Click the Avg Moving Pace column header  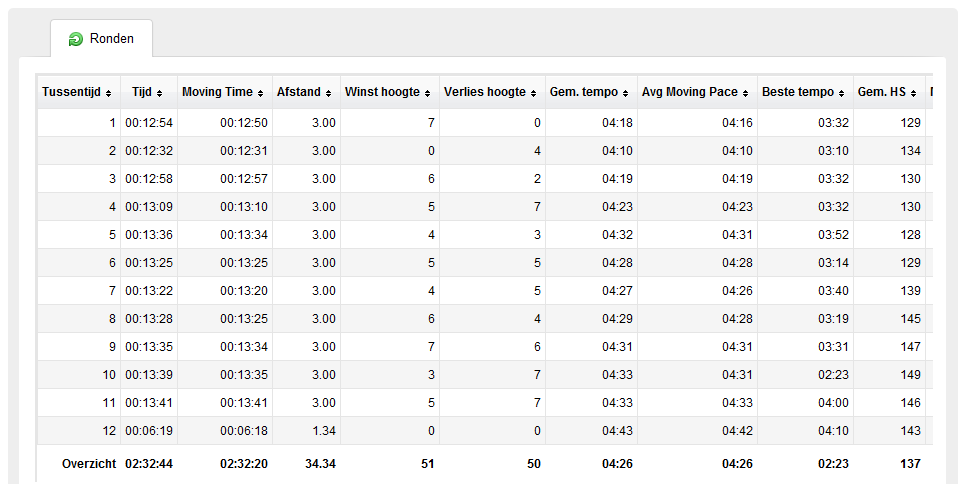pyautogui.click(x=697, y=92)
